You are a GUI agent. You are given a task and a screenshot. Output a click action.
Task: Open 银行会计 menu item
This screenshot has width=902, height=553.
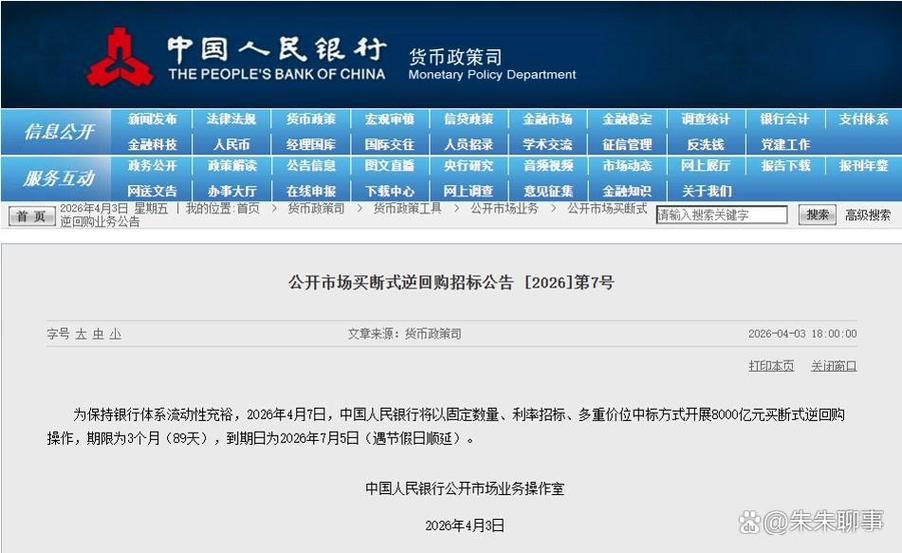785,119
